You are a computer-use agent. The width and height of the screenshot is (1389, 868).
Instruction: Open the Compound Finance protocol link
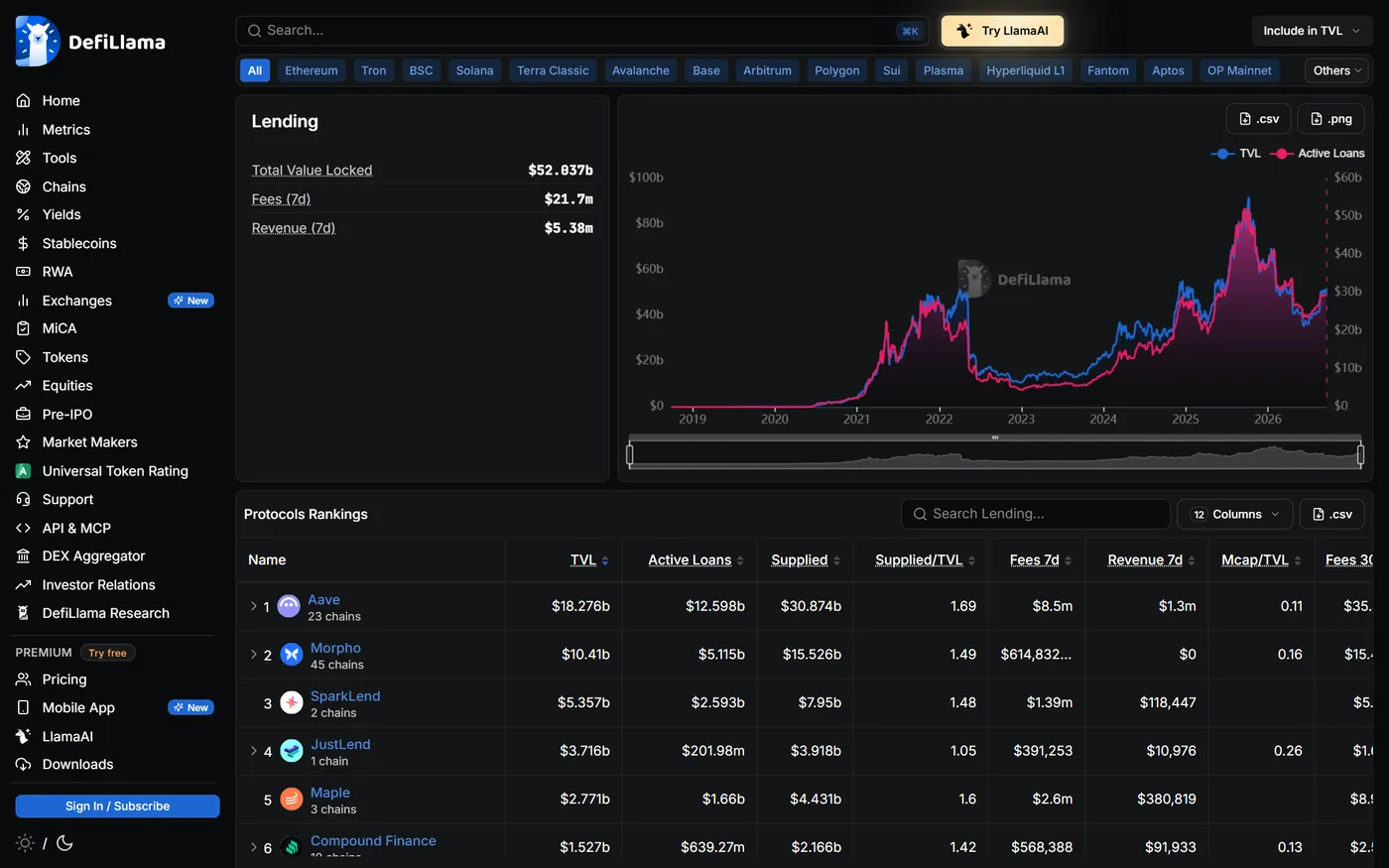[x=373, y=841]
